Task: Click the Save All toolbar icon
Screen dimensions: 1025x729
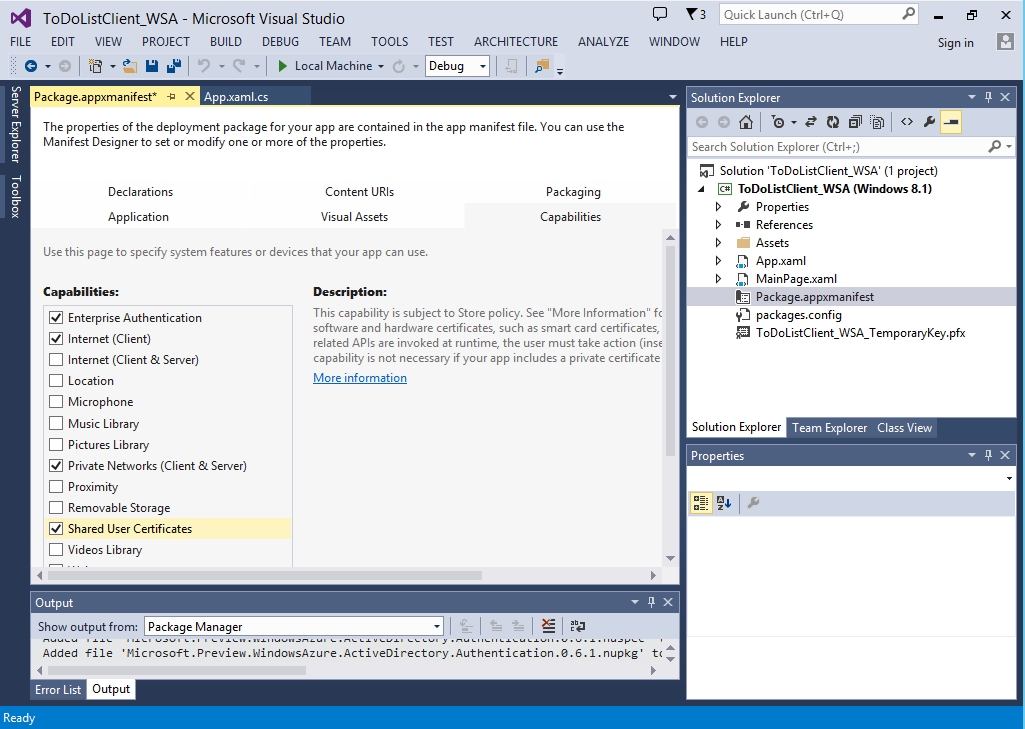Action: coord(173,66)
